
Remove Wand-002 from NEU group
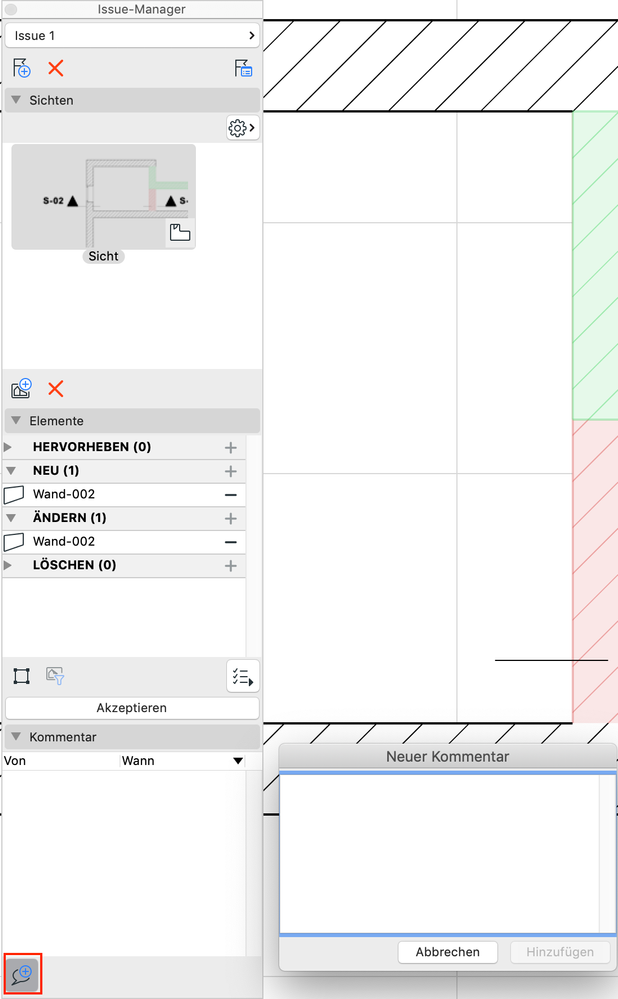point(231,495)
